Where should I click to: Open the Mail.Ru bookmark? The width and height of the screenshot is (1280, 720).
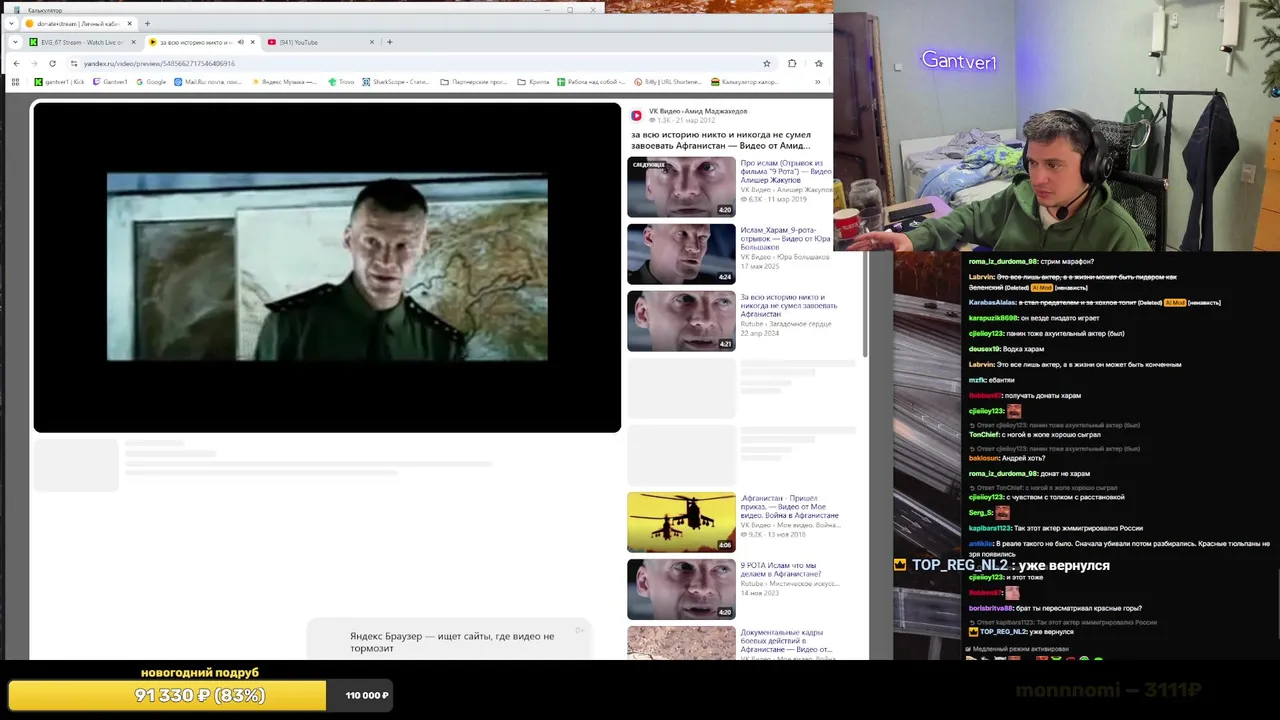coord(208,82)
